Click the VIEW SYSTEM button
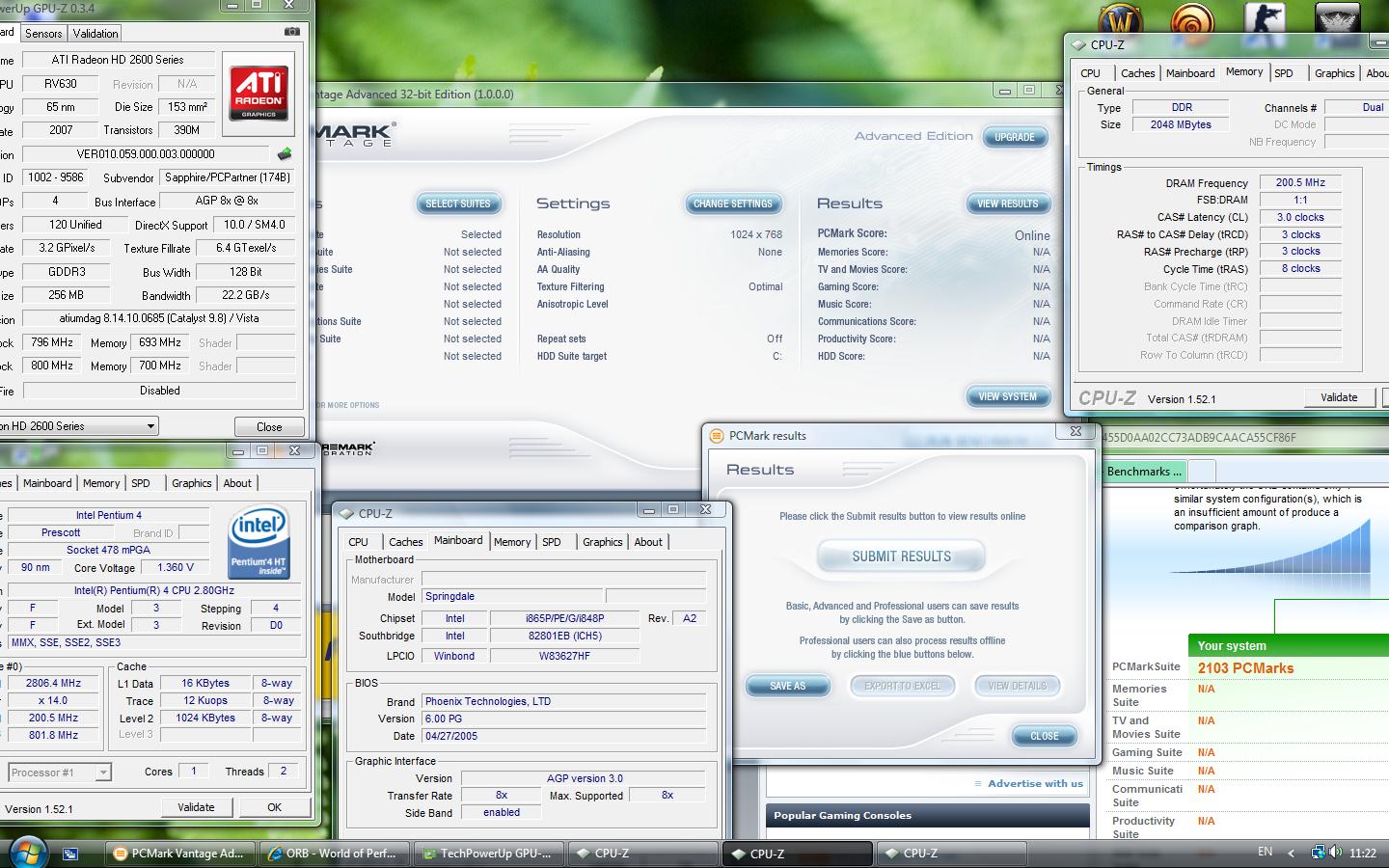 click(1008, 396)
